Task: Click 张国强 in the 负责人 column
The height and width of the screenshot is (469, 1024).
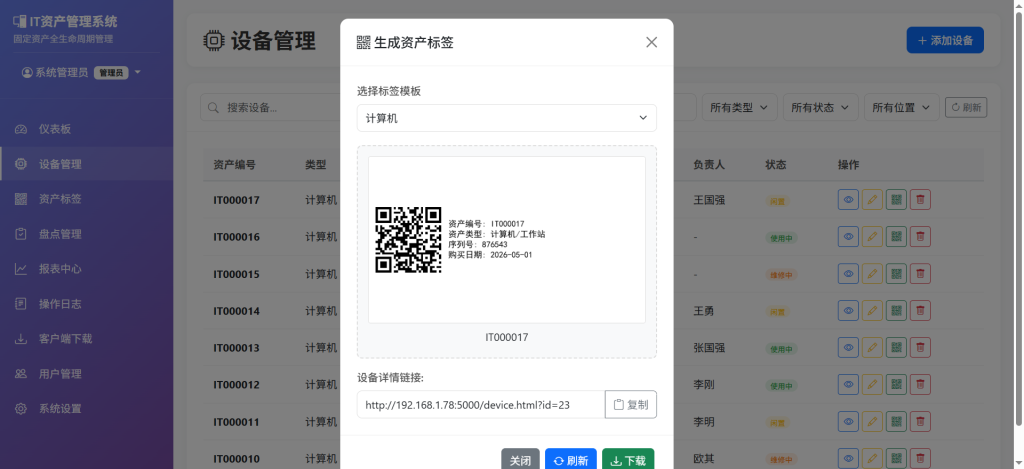Action: click(709, 348)
